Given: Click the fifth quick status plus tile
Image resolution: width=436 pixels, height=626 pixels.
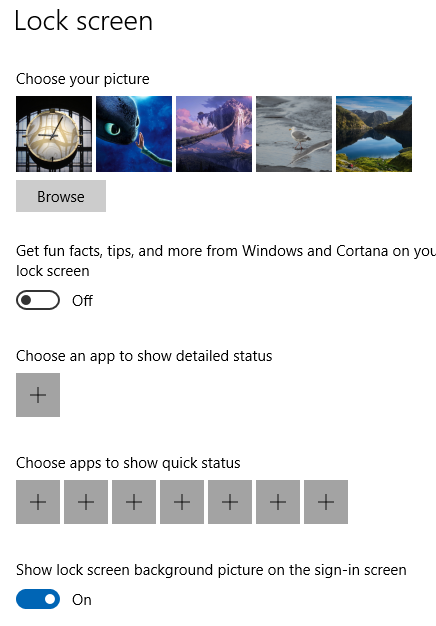Looking at the screenshot, I should [230, 502].
